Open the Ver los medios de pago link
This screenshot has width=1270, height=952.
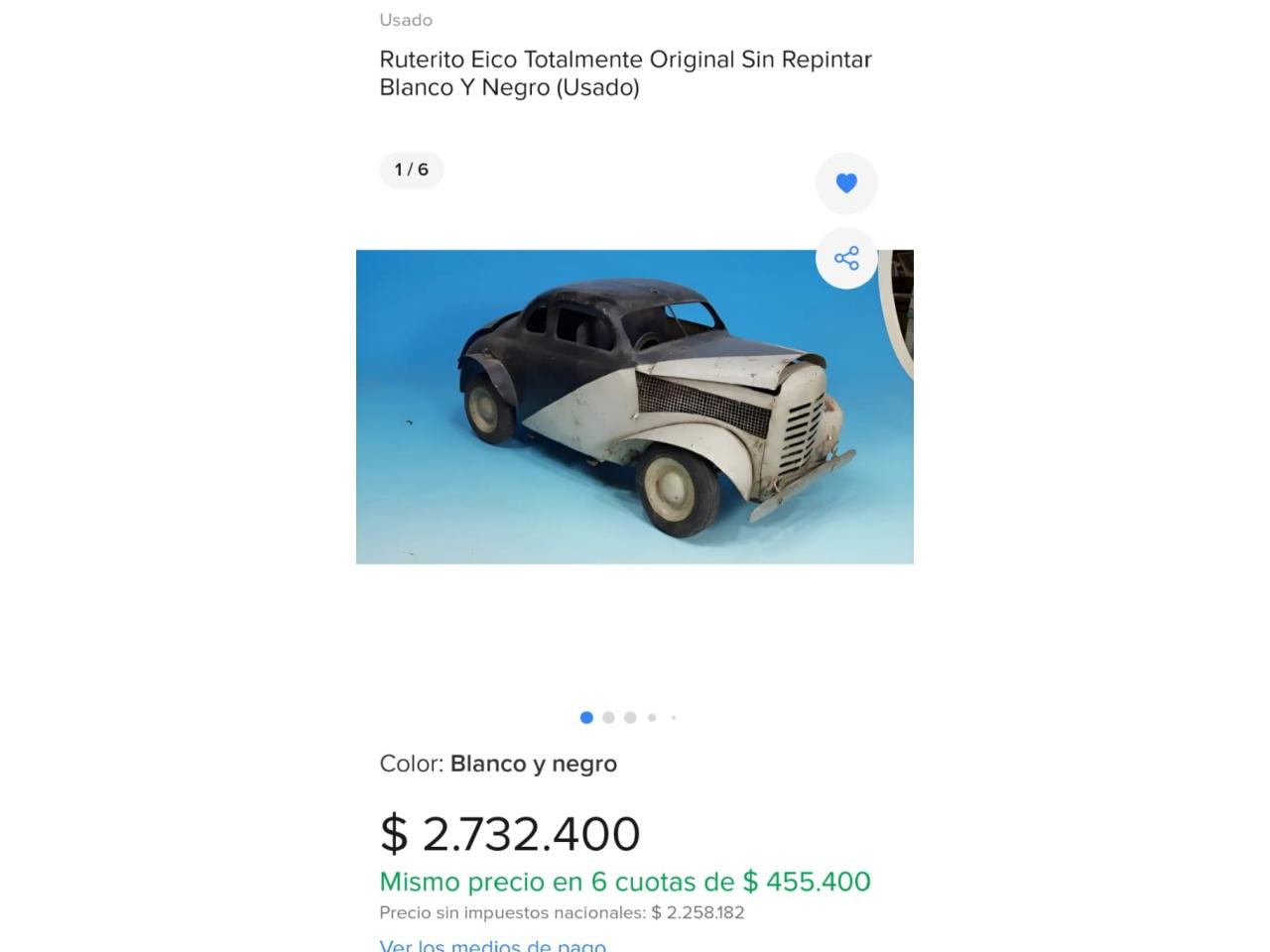point(492,945)
